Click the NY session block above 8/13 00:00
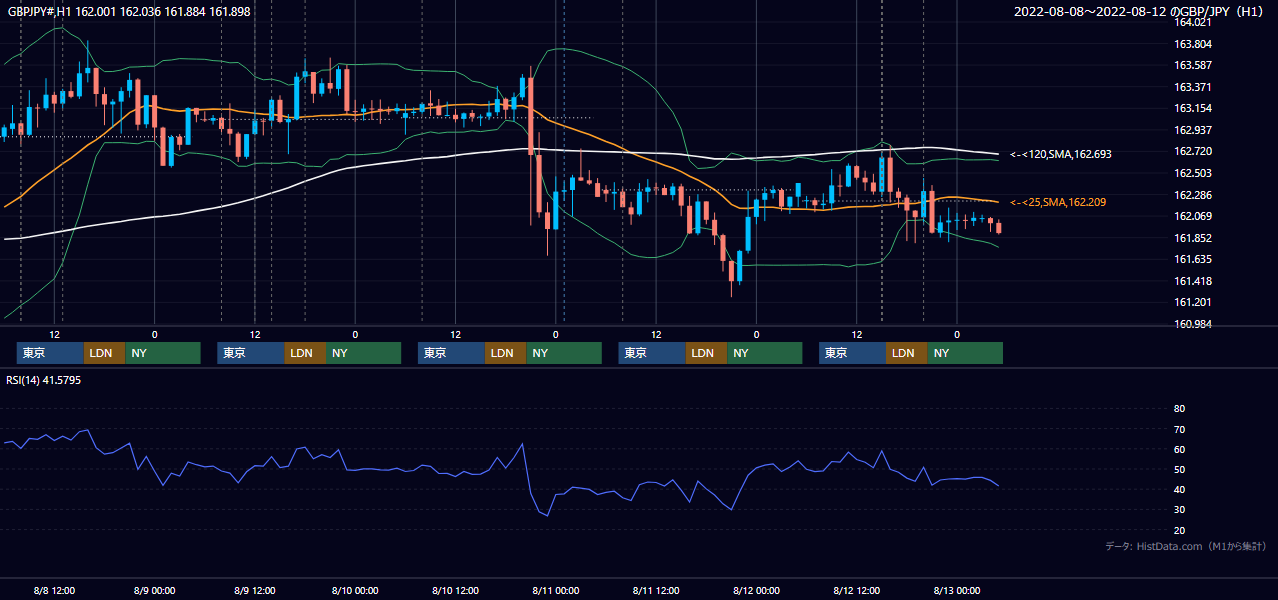 click(965, 353)
